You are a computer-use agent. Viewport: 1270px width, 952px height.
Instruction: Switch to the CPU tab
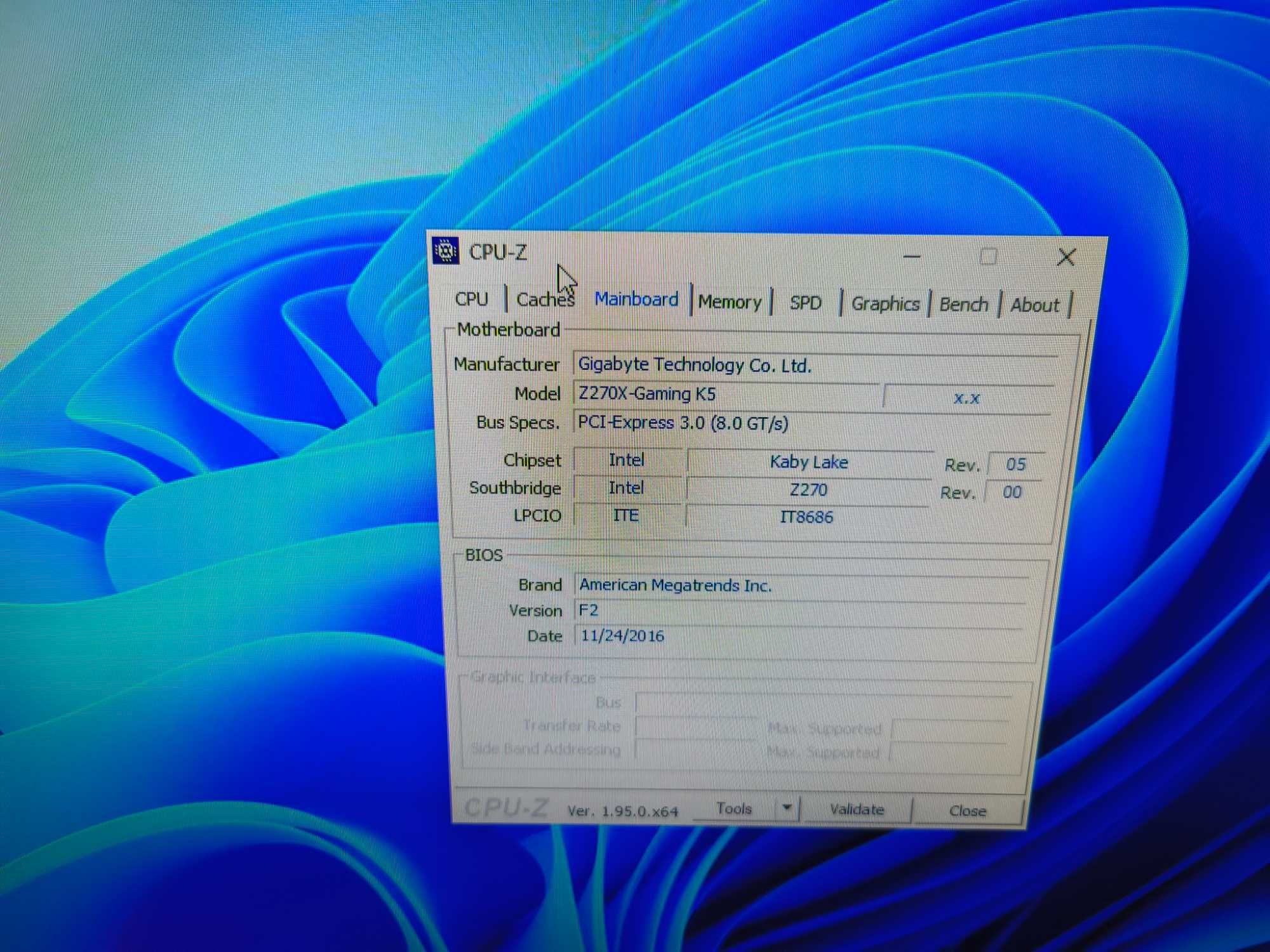pos(472,299)
